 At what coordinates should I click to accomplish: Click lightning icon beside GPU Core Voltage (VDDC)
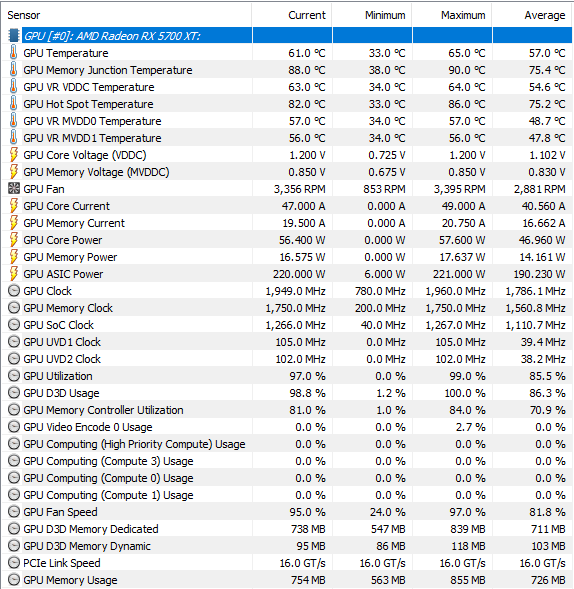pyautogui.click(x=14, y=155)
